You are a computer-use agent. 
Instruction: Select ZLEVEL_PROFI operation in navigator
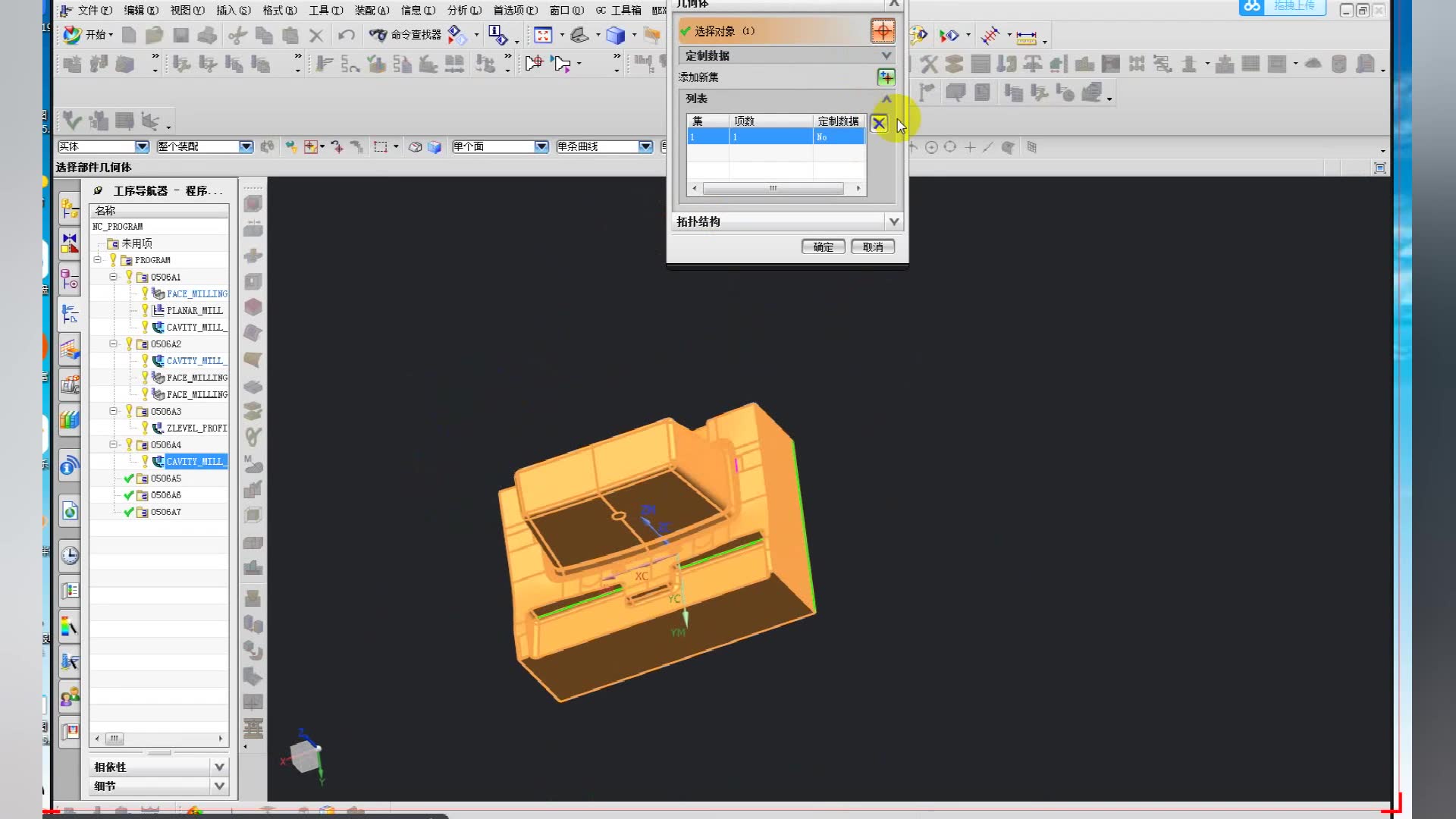(x=196, y=428)
